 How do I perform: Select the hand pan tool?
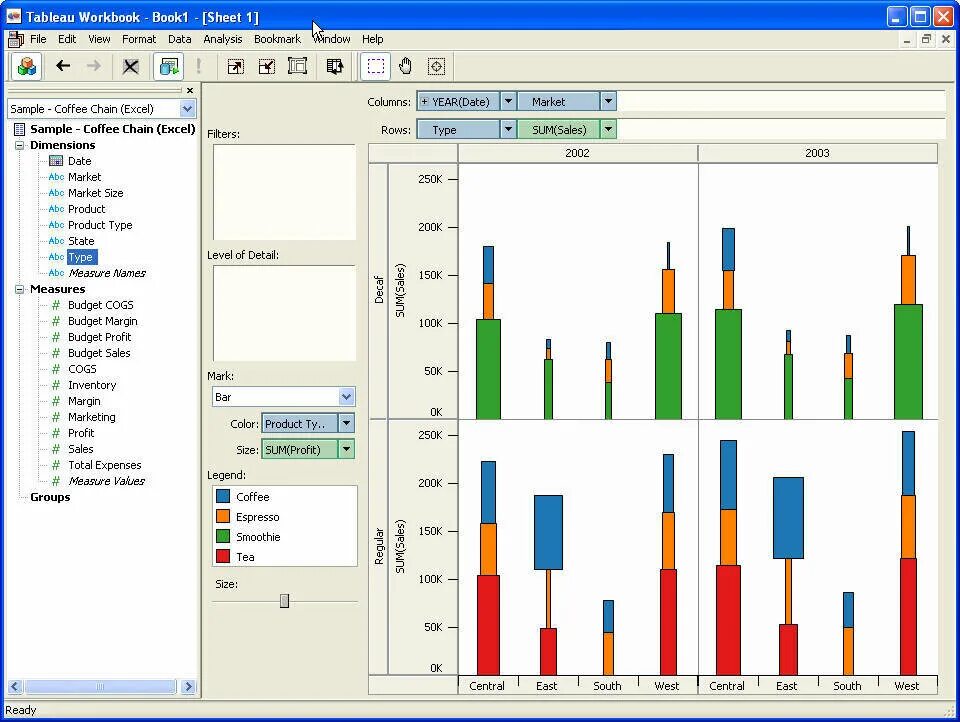coord(405,66)
